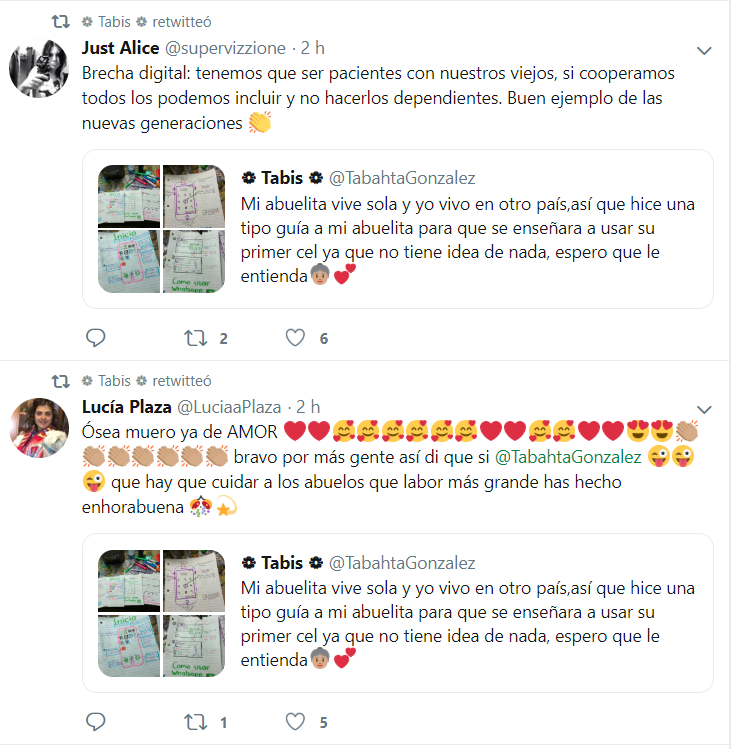The width and height of the screenshot is (731, 749).
Task: Open the first quoted tweet's photo collage
Action: [x=161, y=229]
